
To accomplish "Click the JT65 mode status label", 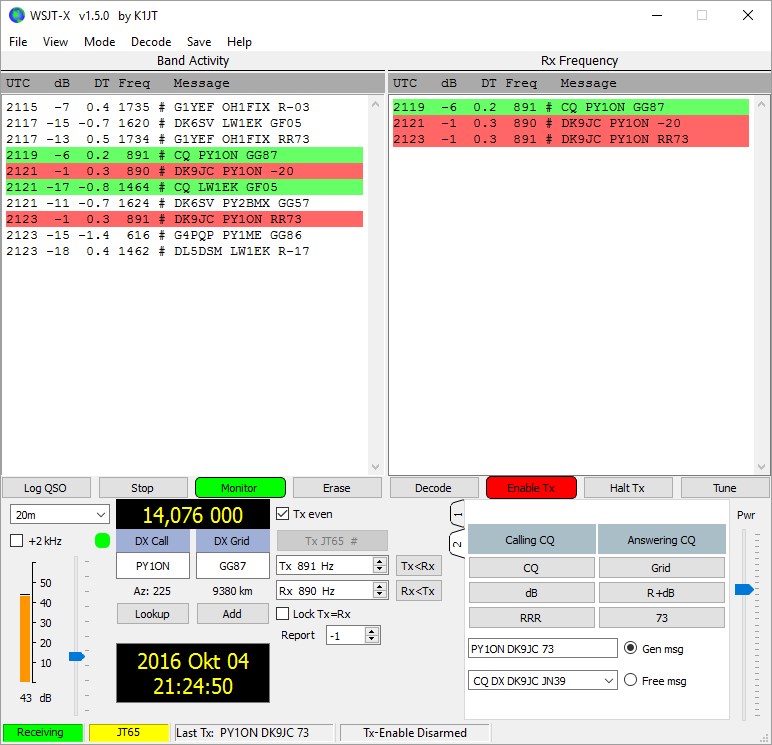I will (x=129, y=733).
